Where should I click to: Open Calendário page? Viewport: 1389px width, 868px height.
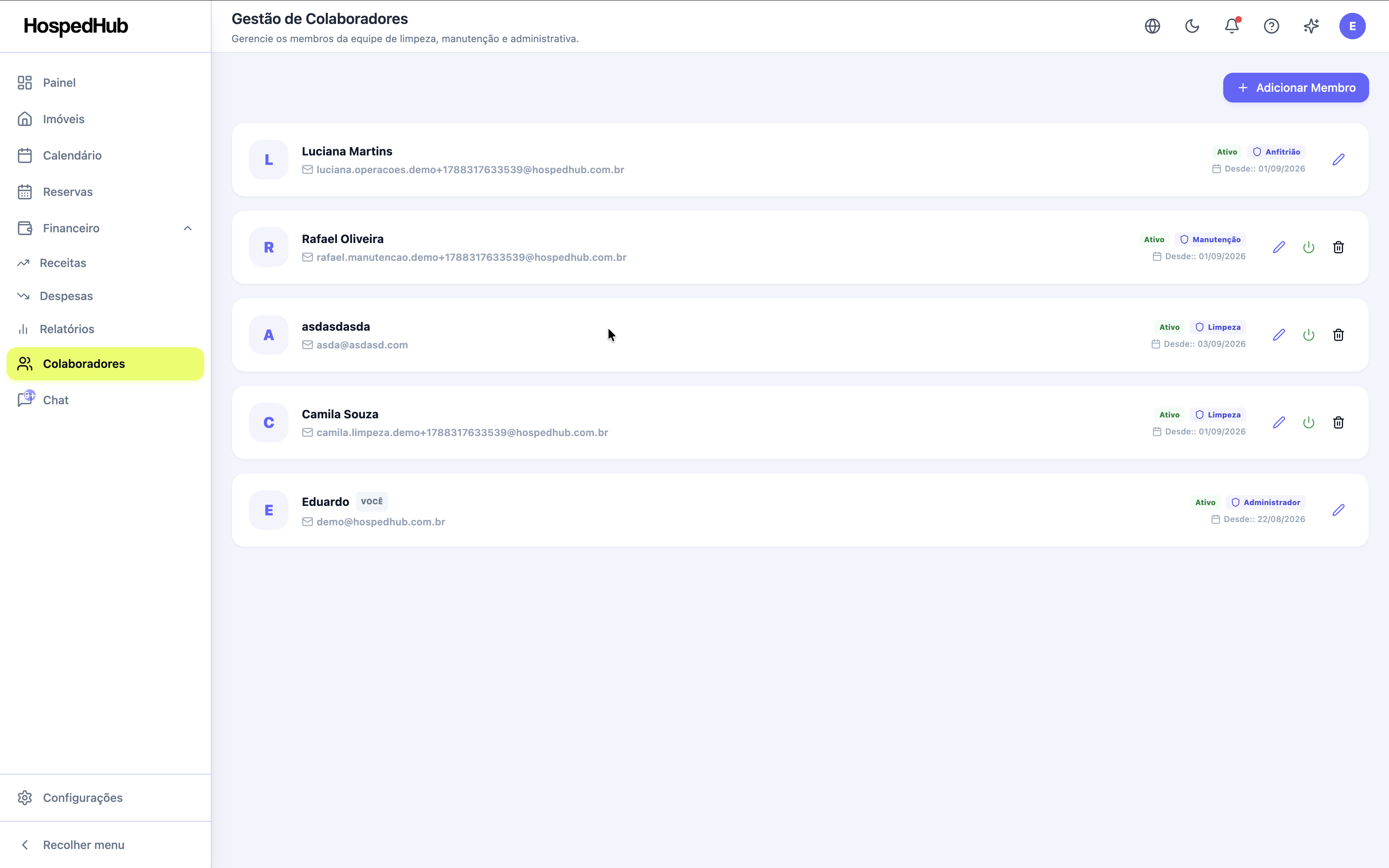(x=105, y=155)
